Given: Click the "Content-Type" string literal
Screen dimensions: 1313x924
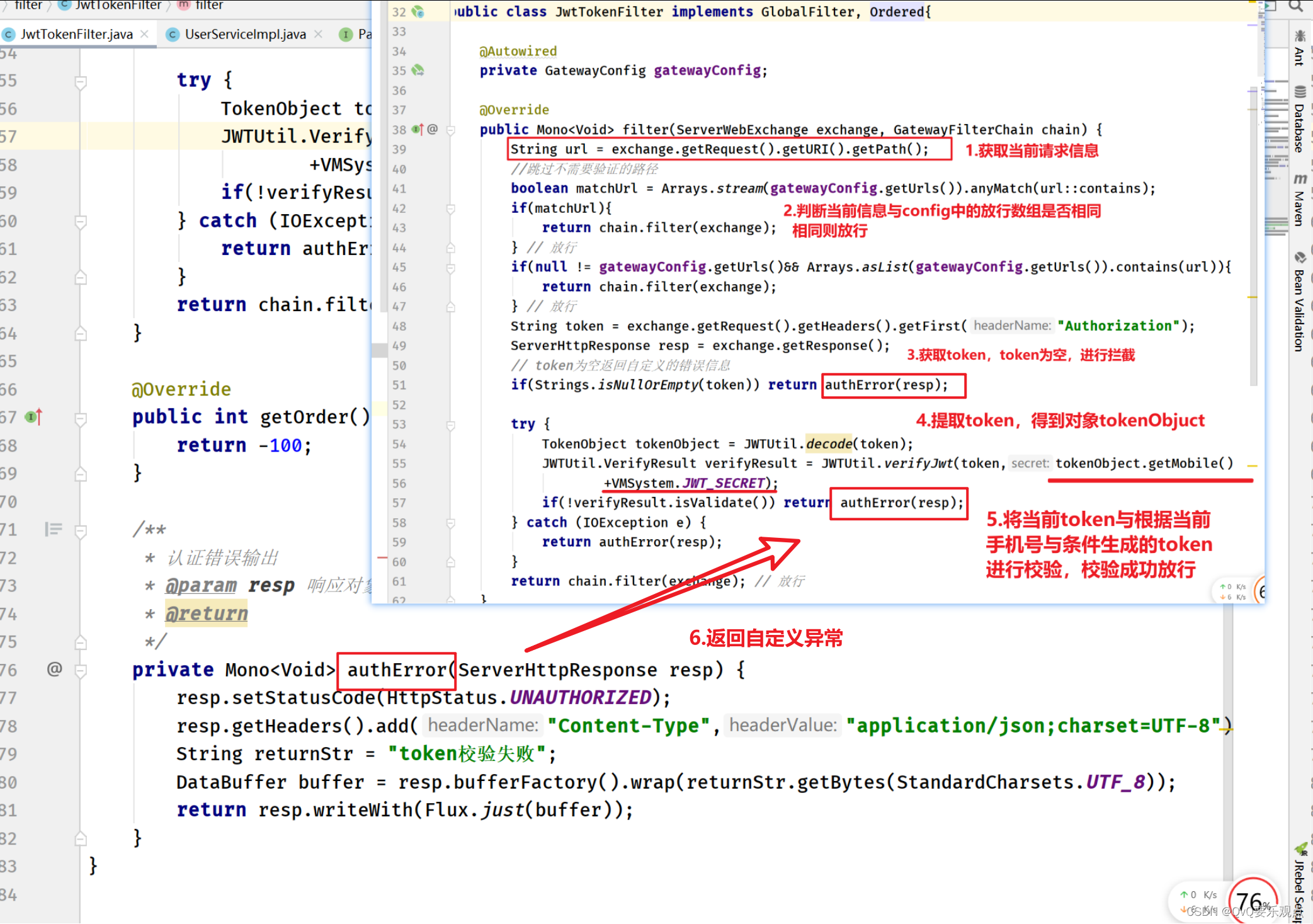Looking at the screenshot, I should (628, 726).
